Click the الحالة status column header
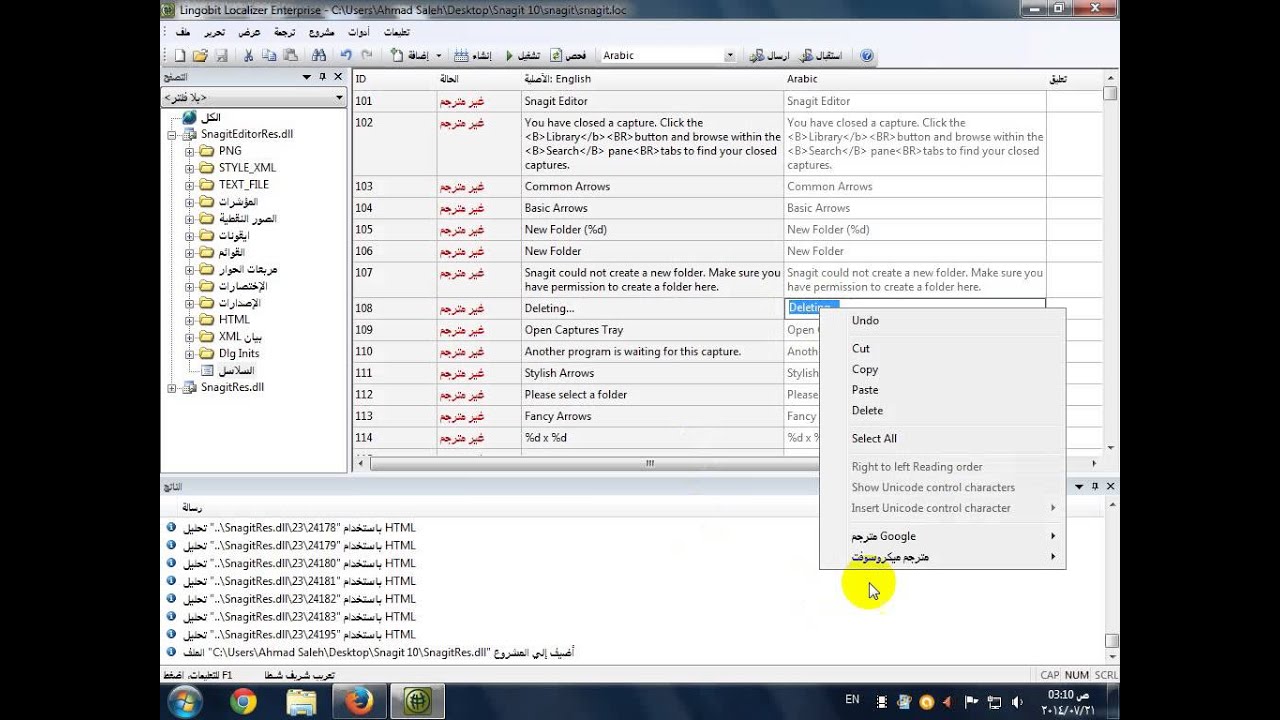1280x720 pixels. pos(478,79)
